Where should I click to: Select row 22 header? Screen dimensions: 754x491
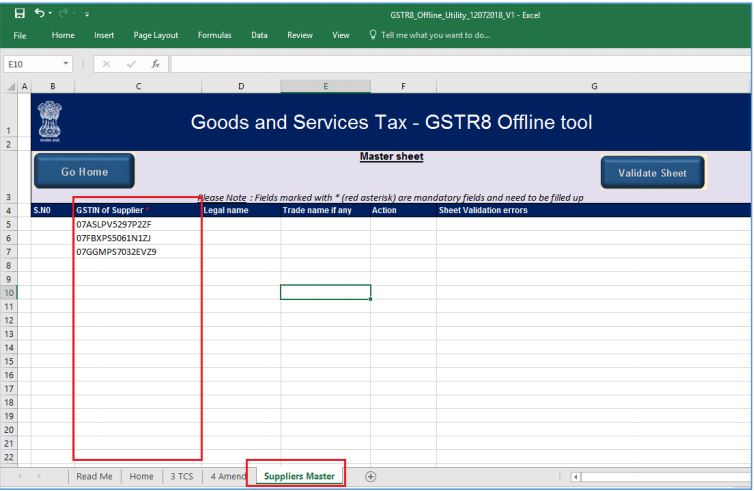tap(9, 457)
